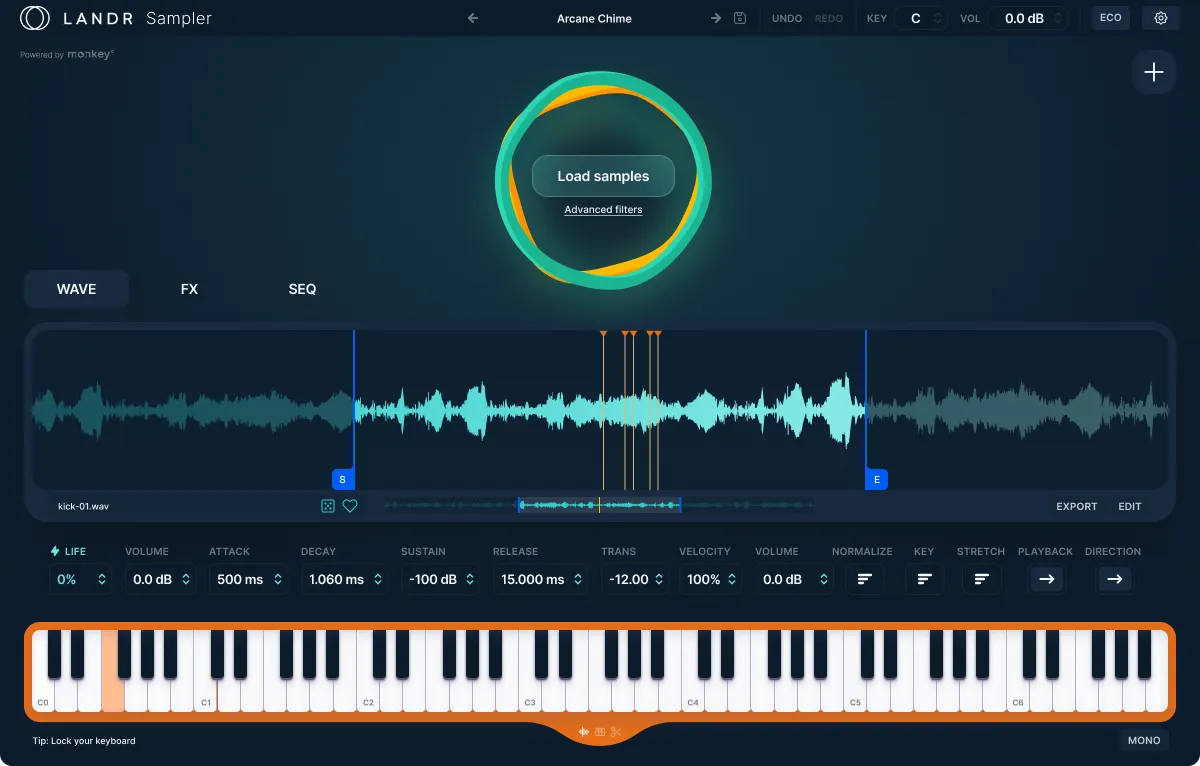Open the SEQ tab
This screenshot has width=1200, height=766.
point(302,289)
